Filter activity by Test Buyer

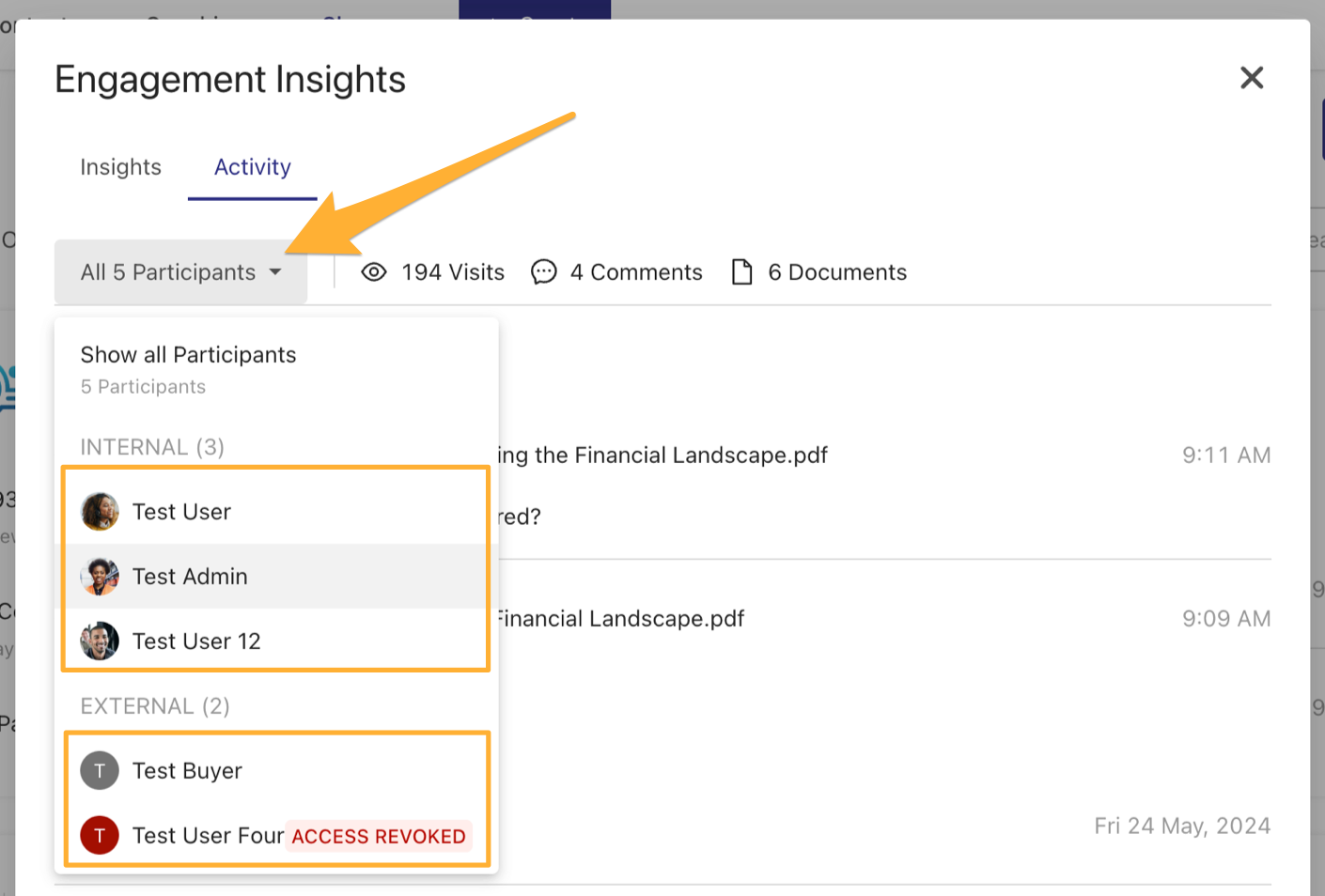[x=187, y=771]
